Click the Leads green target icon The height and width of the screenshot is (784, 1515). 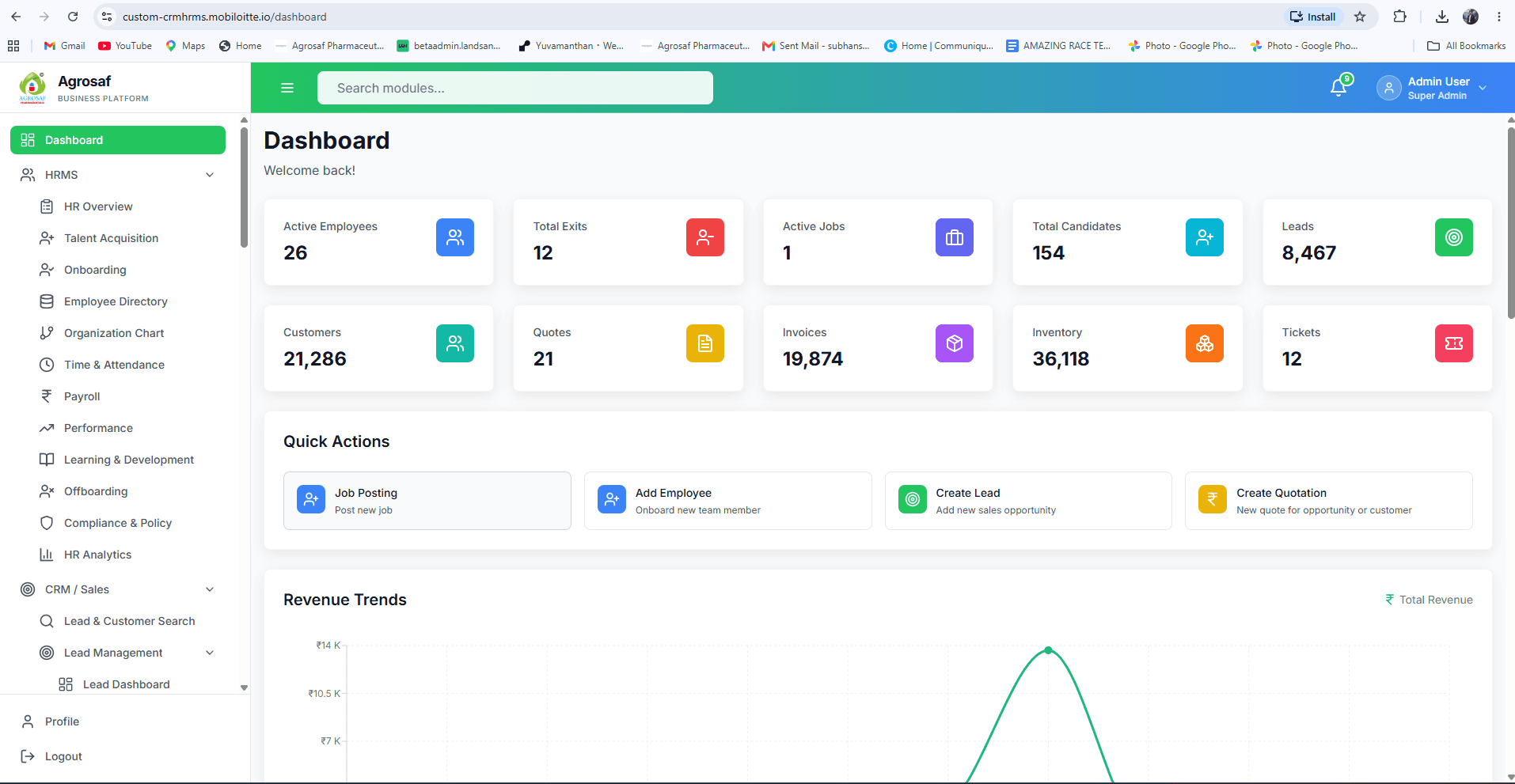[1453, 237]
